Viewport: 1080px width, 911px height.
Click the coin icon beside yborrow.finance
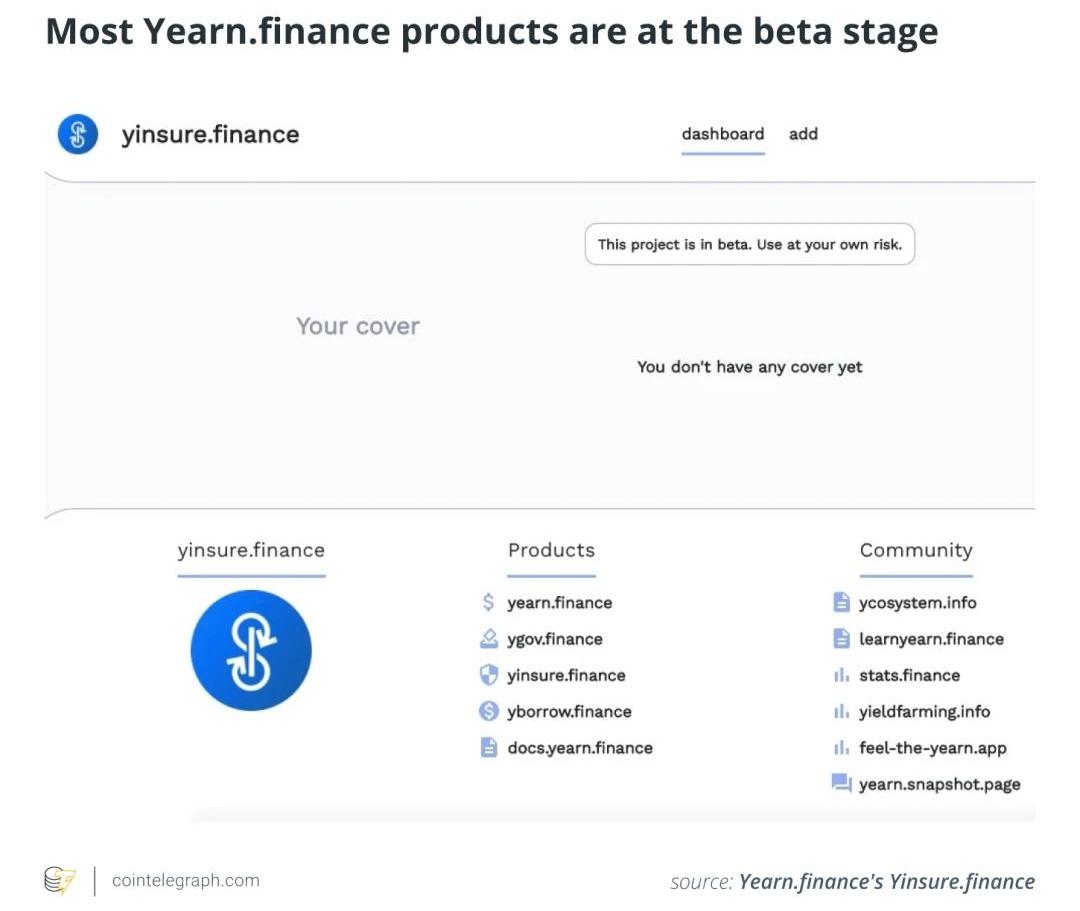488,711
